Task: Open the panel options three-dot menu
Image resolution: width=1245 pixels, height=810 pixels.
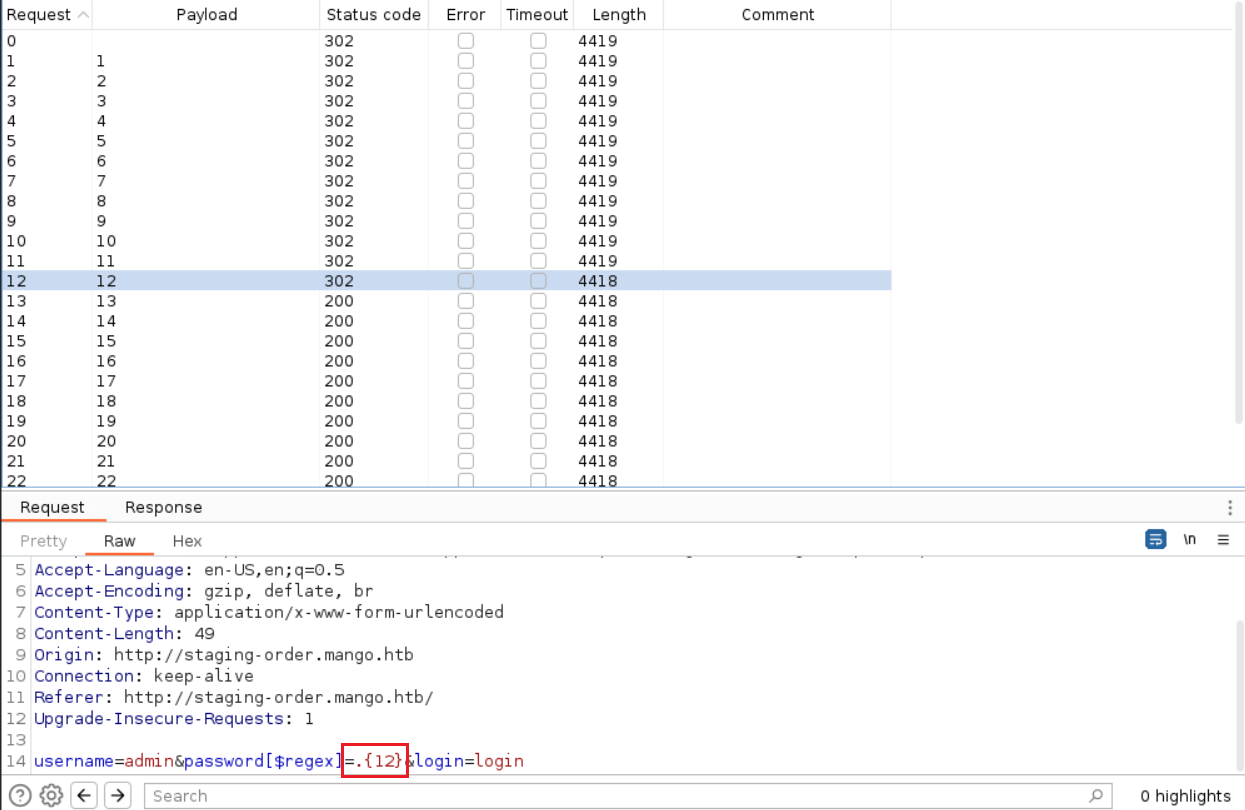Action: click(x=1230, y=507)
